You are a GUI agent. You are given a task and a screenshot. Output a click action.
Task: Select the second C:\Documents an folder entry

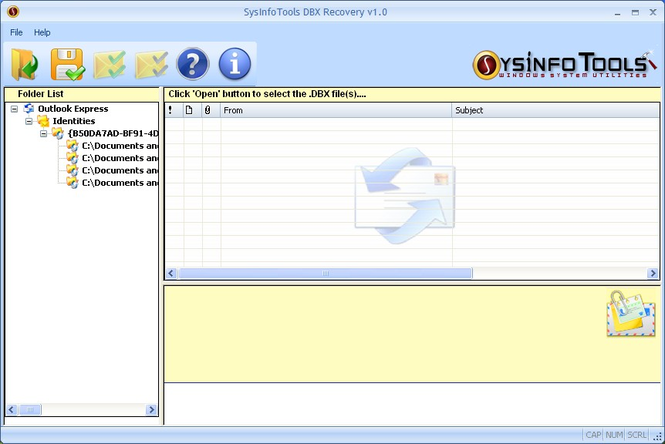pyautogui.click(x=120, y=158)
